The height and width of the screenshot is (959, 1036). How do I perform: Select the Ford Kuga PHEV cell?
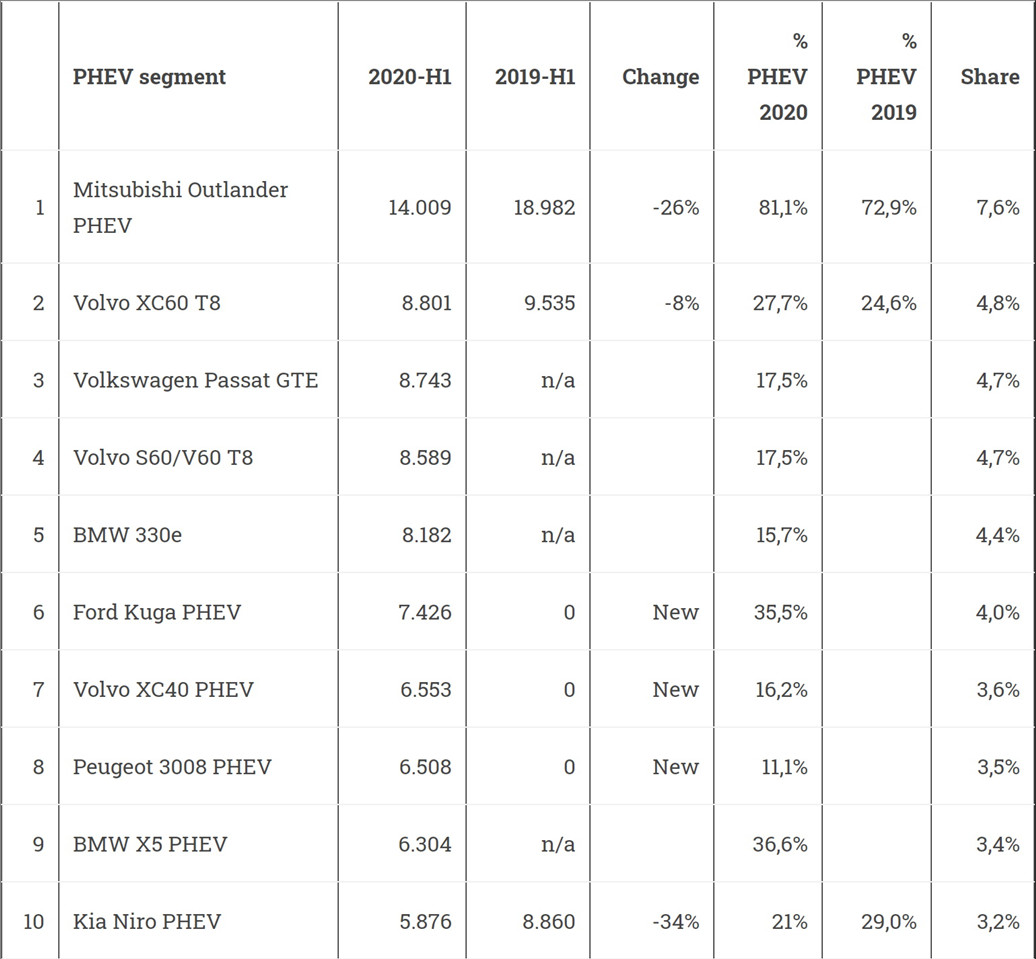pos(157,612)
